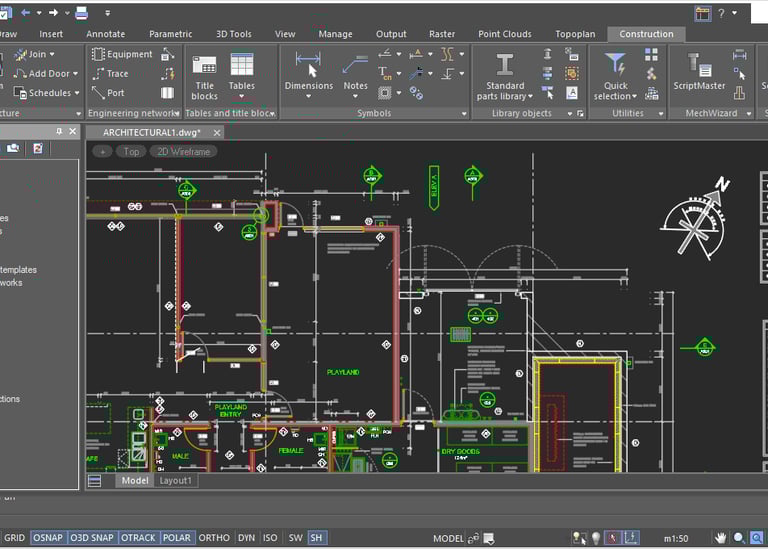Open the Point Clouds ribbon tab
This screenshot has height=549, width=768.
(504, 34)
